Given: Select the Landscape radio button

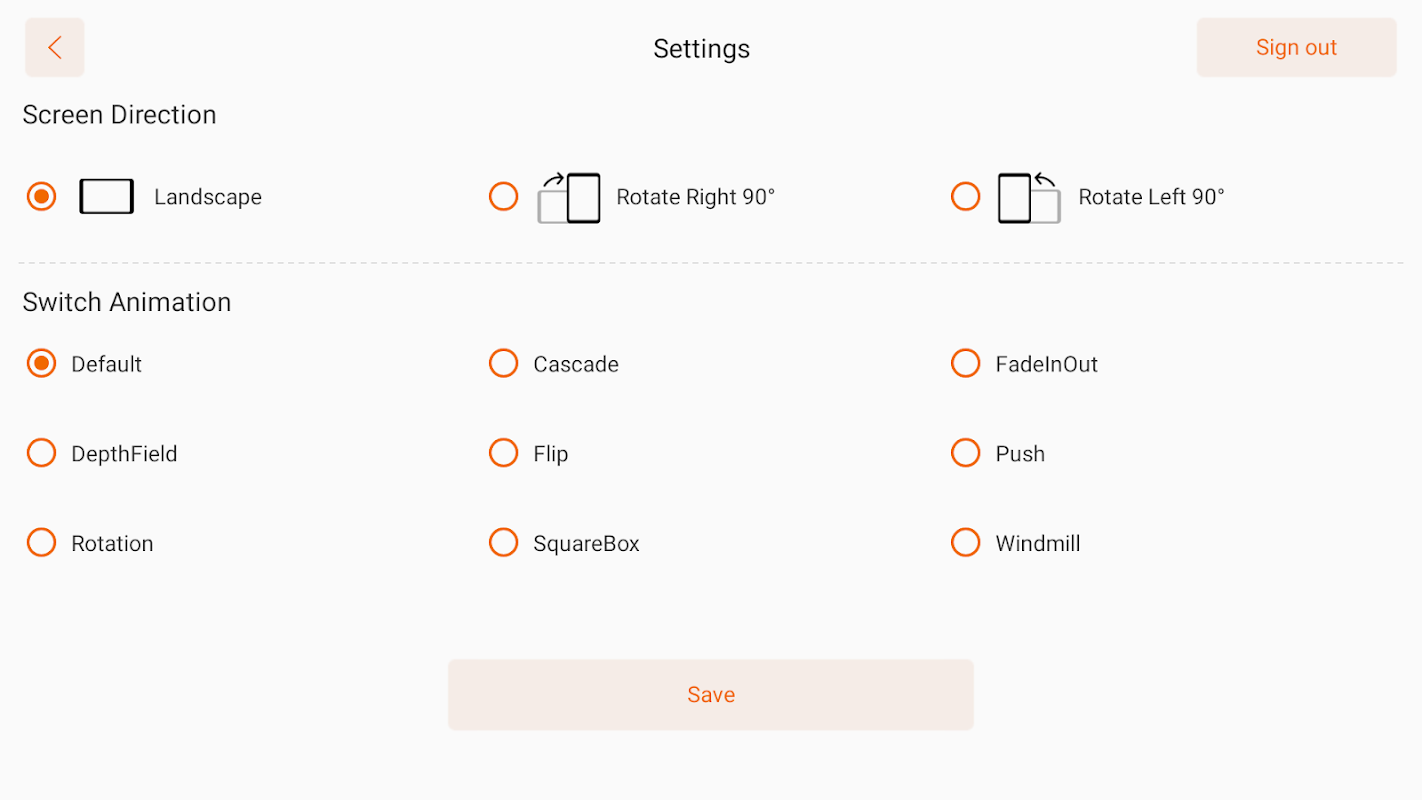Looking at the screenshot, I should pyautogui.click(x=41, y=196).
